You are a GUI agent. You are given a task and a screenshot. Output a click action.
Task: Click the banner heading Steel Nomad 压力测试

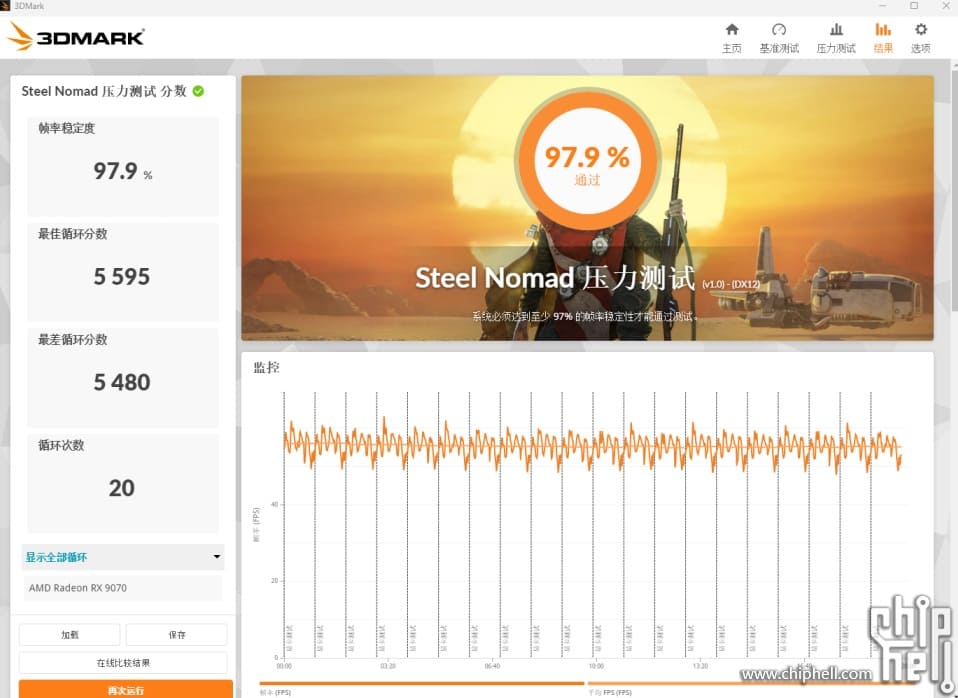[555, 278]
